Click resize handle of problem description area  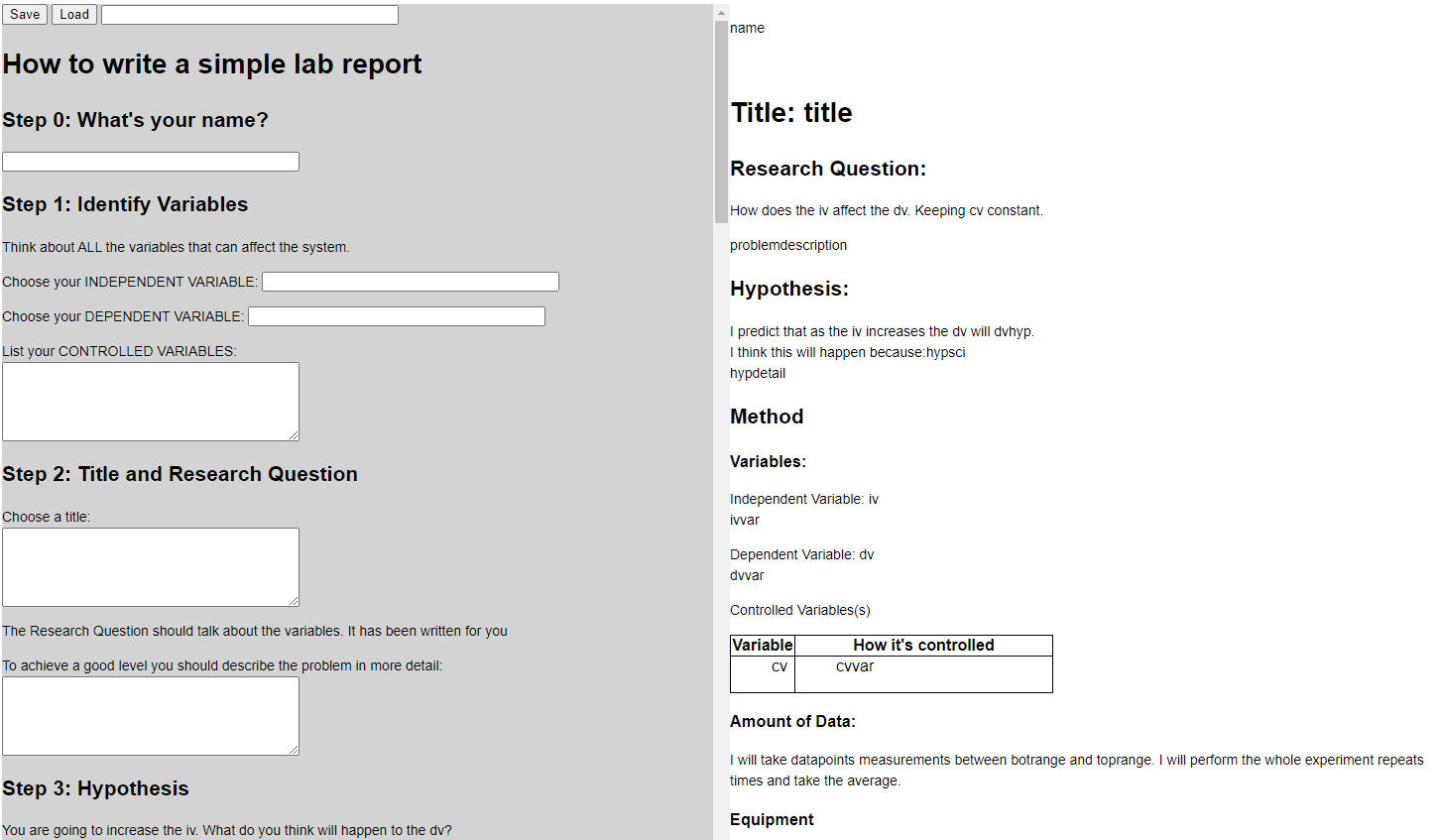[x=294, y=750]
